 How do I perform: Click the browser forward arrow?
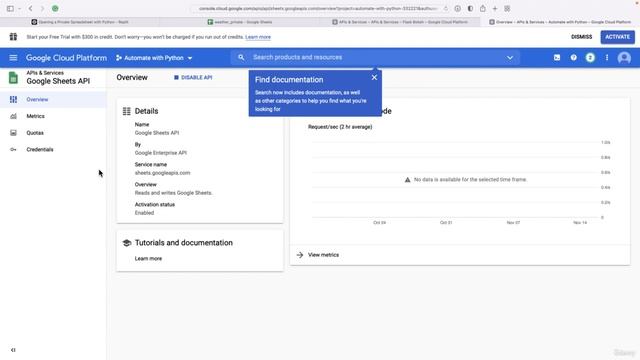pos(42,8)
